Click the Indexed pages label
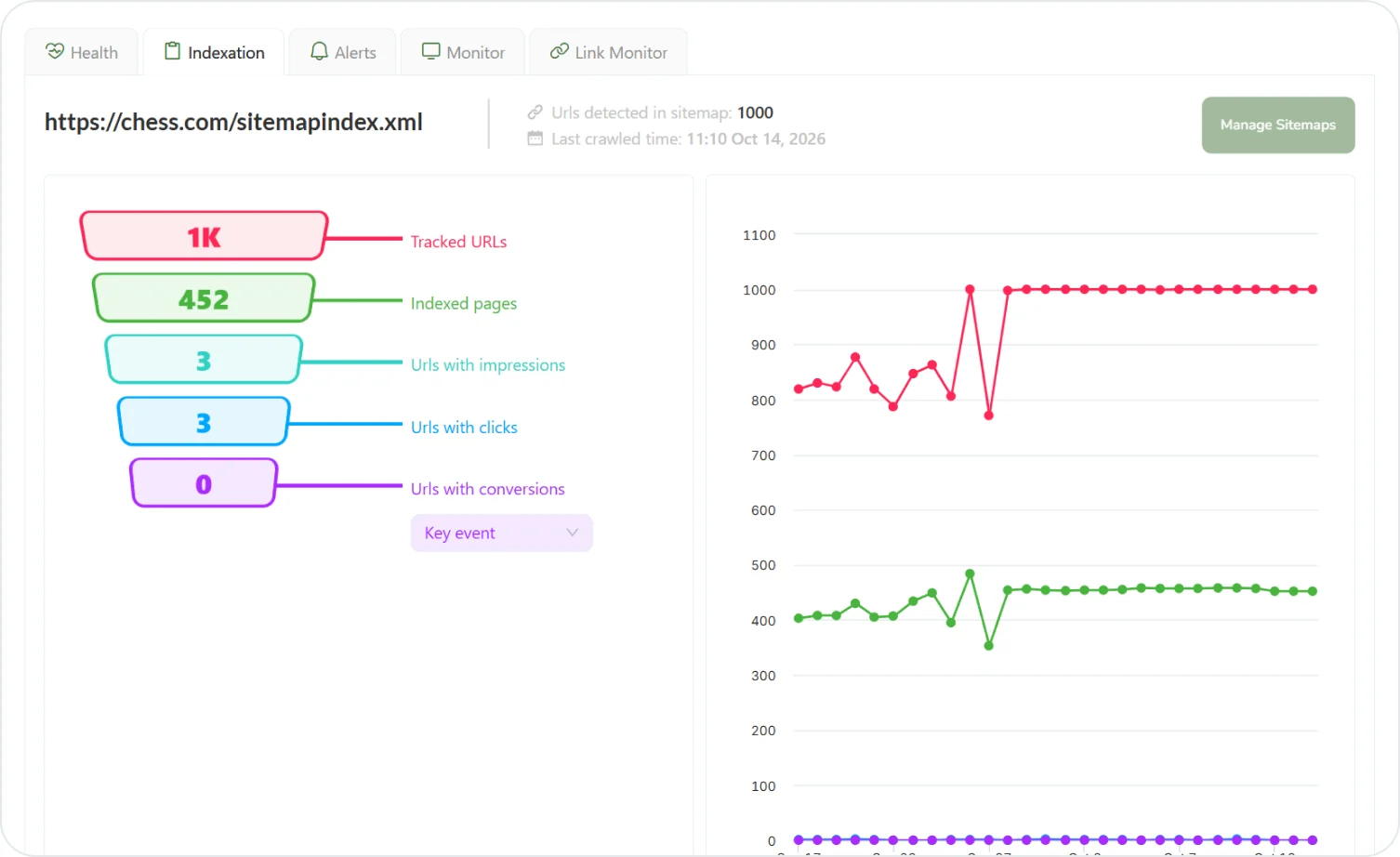 pyautogui.click(x=464, y=303)
